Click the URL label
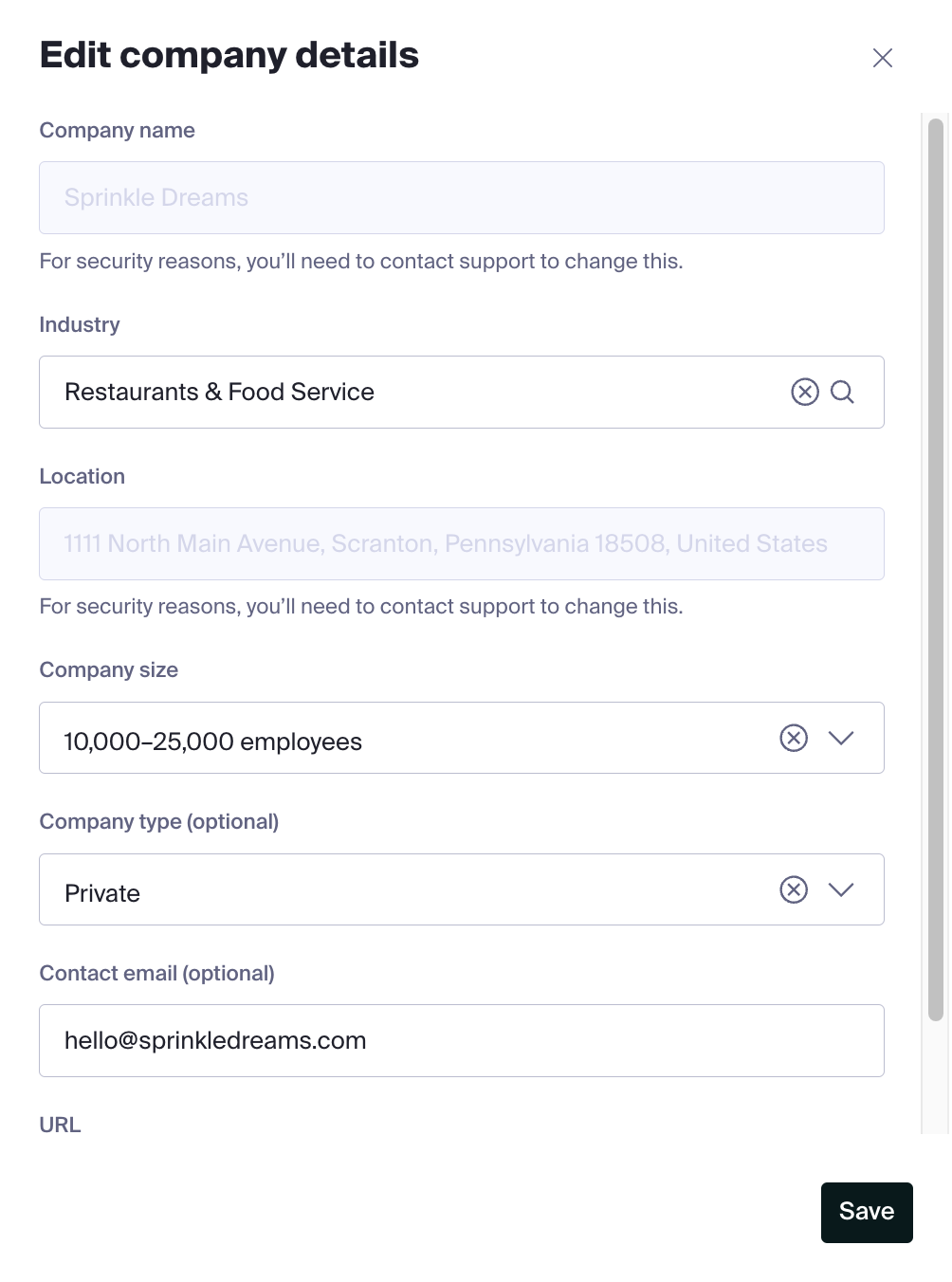Viewport: 952px width, 1282px height. 61,1125
